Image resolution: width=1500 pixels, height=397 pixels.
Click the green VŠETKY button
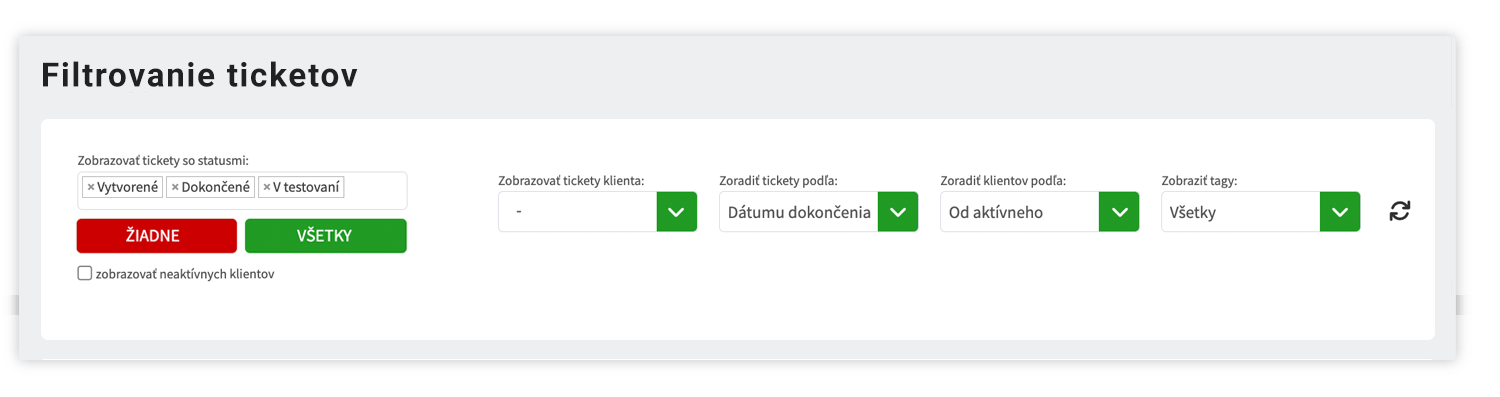pos(326,236)
